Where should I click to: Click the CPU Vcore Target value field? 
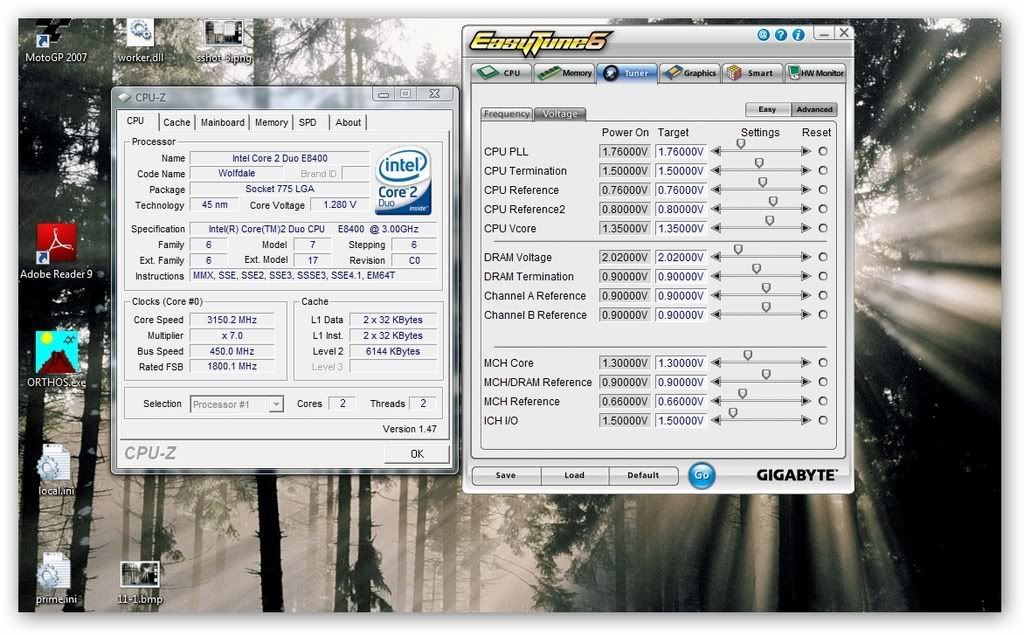(x=680, y=228)
